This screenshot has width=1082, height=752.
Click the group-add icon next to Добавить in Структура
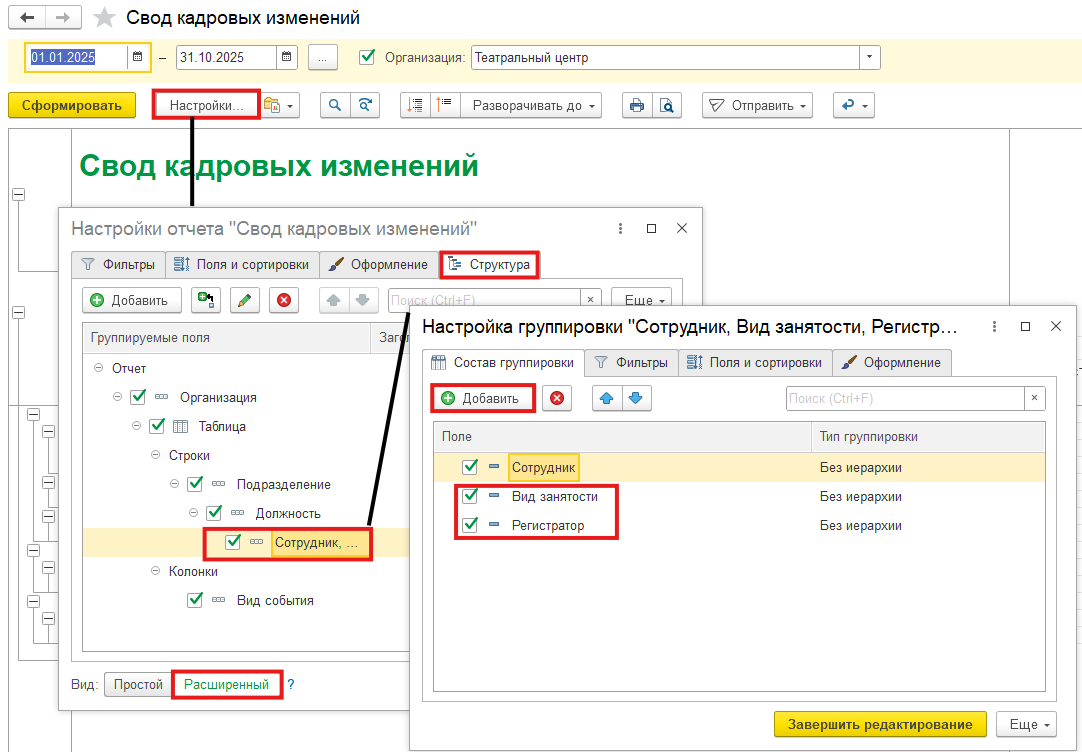pyautogui.click(x=206, y=300)
